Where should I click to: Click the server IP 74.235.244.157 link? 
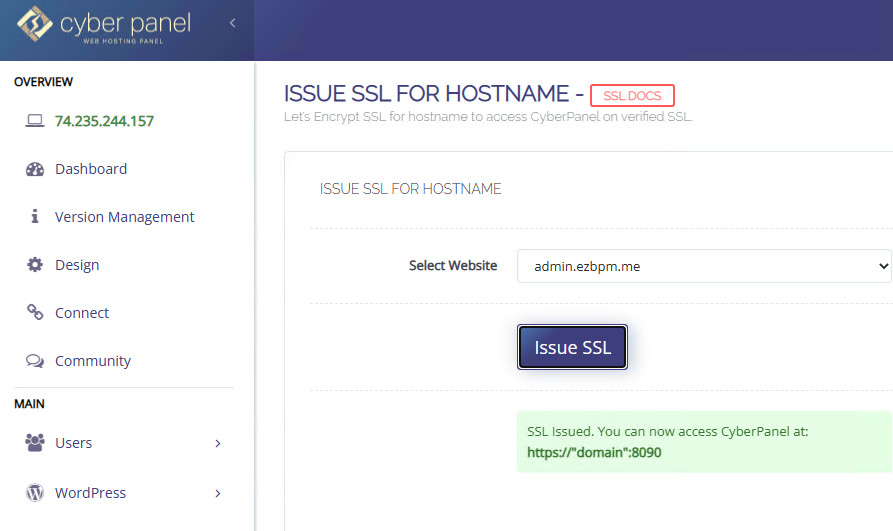click(104, 121)
